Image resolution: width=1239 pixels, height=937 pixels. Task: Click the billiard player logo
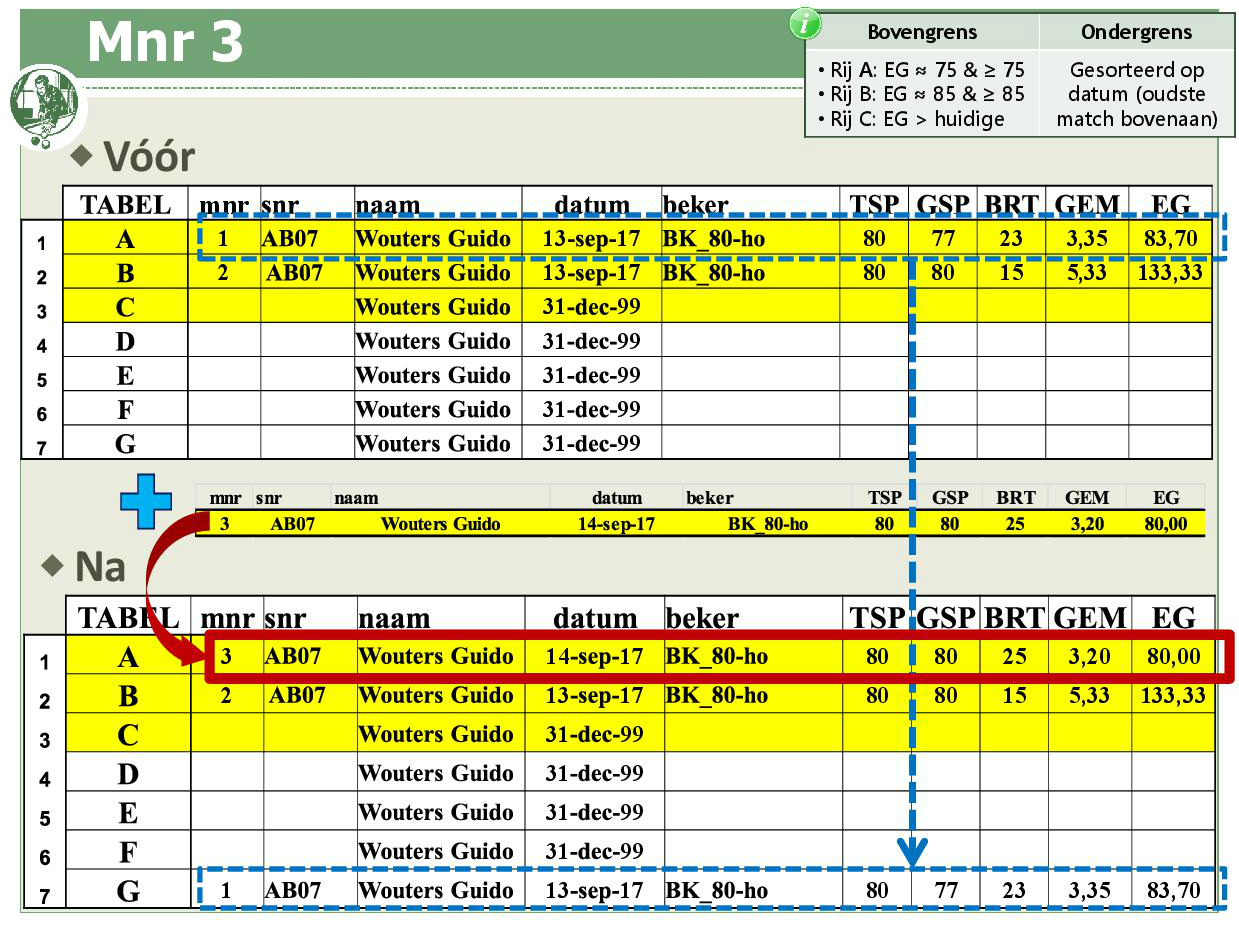click(46, 104)
